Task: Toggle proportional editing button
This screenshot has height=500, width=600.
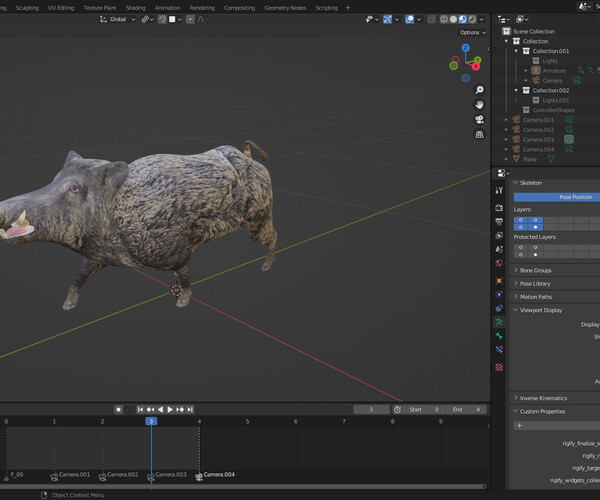Action: [x=190, y=19]
